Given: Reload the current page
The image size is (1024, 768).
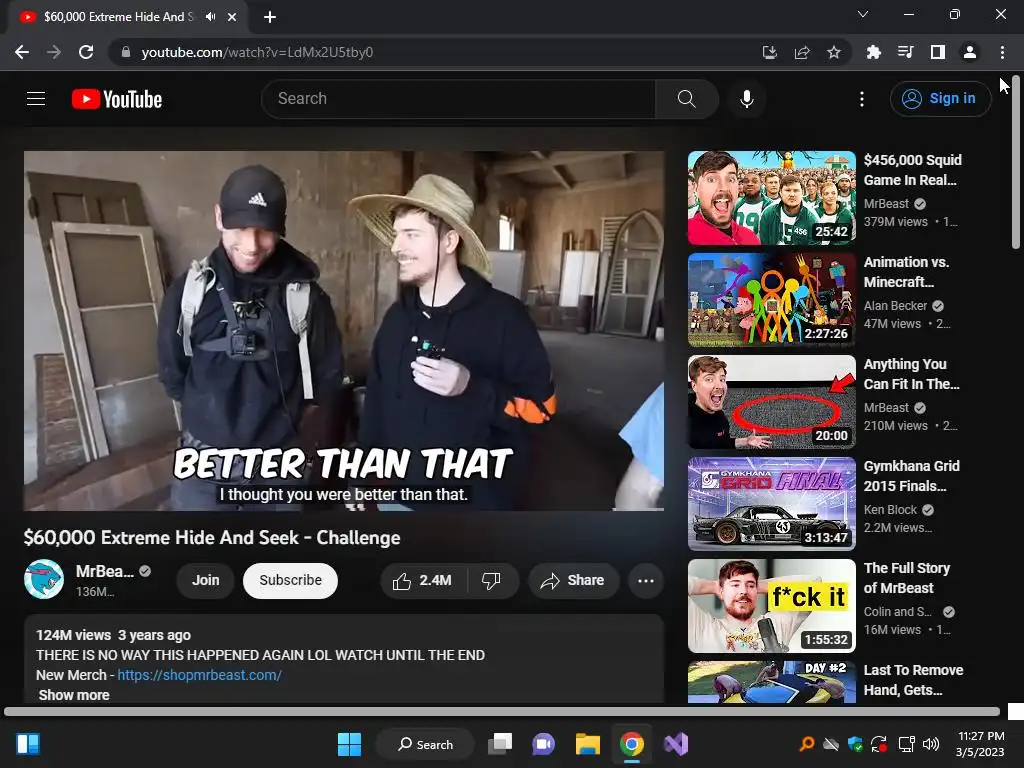Looking at the screenshot, I should pos(86,52).
